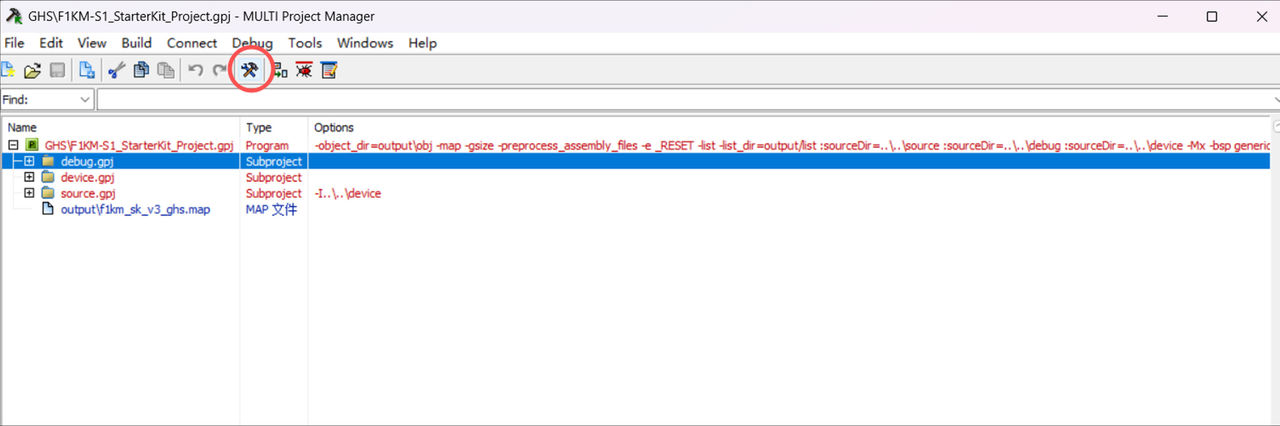Click the Save disk icon
This screenshot has height=426, width=1280.
(x=58, y=70)
